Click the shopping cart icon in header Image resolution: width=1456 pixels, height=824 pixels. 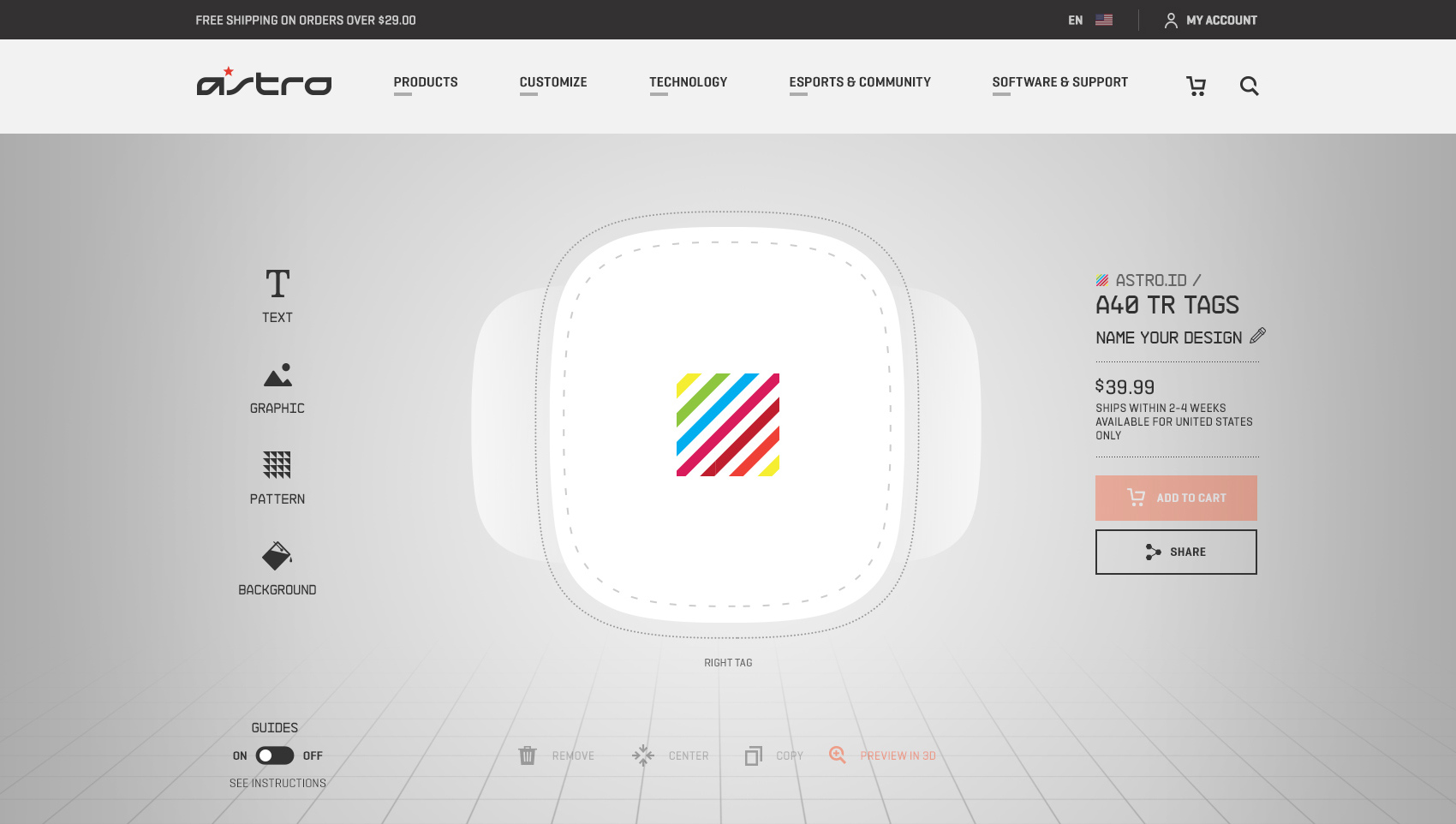tap(1196, 86)
